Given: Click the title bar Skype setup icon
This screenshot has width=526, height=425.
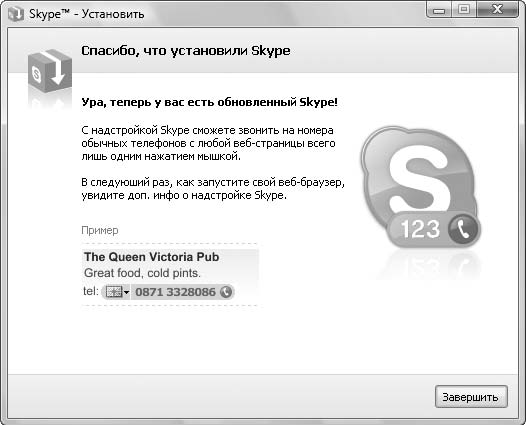Looking at the screenshot, I should pyautogui.click(x=15, y=14).
